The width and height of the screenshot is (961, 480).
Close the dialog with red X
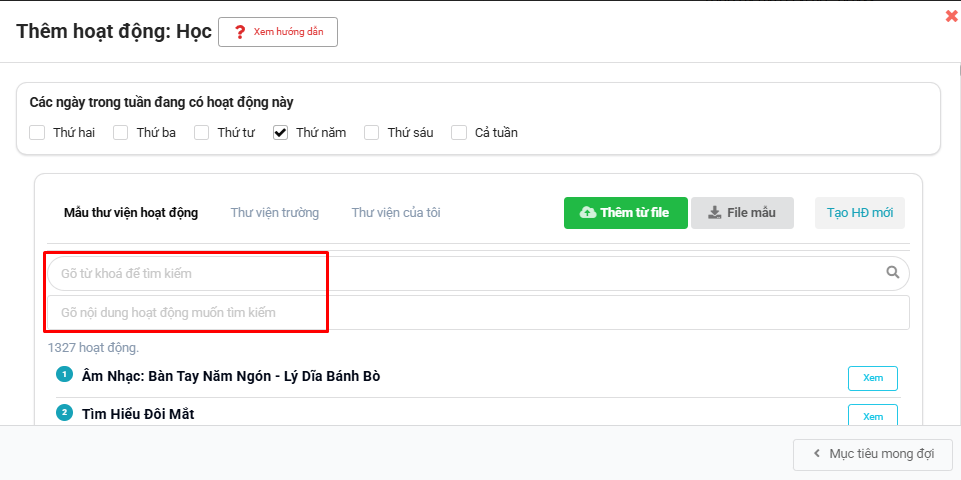coord(951,16)
